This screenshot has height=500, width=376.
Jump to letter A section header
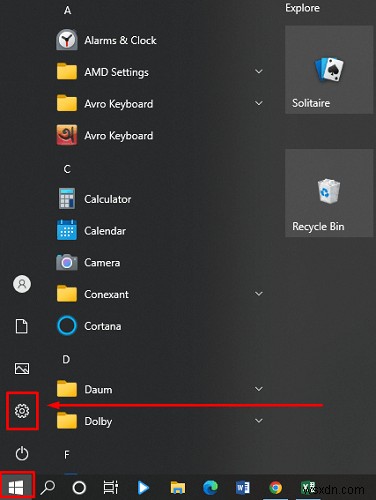pos(67,10)
